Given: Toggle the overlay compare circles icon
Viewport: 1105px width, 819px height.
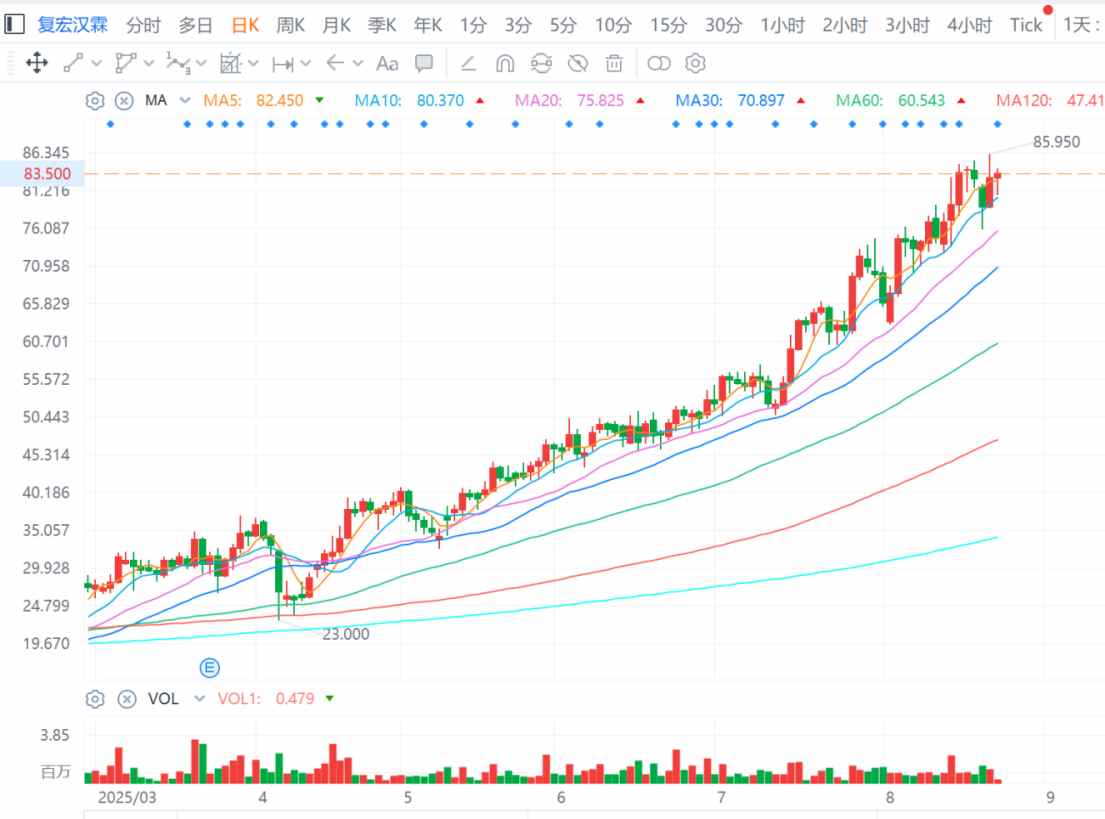Looking at the screenshot, I should tap(659, 64).
